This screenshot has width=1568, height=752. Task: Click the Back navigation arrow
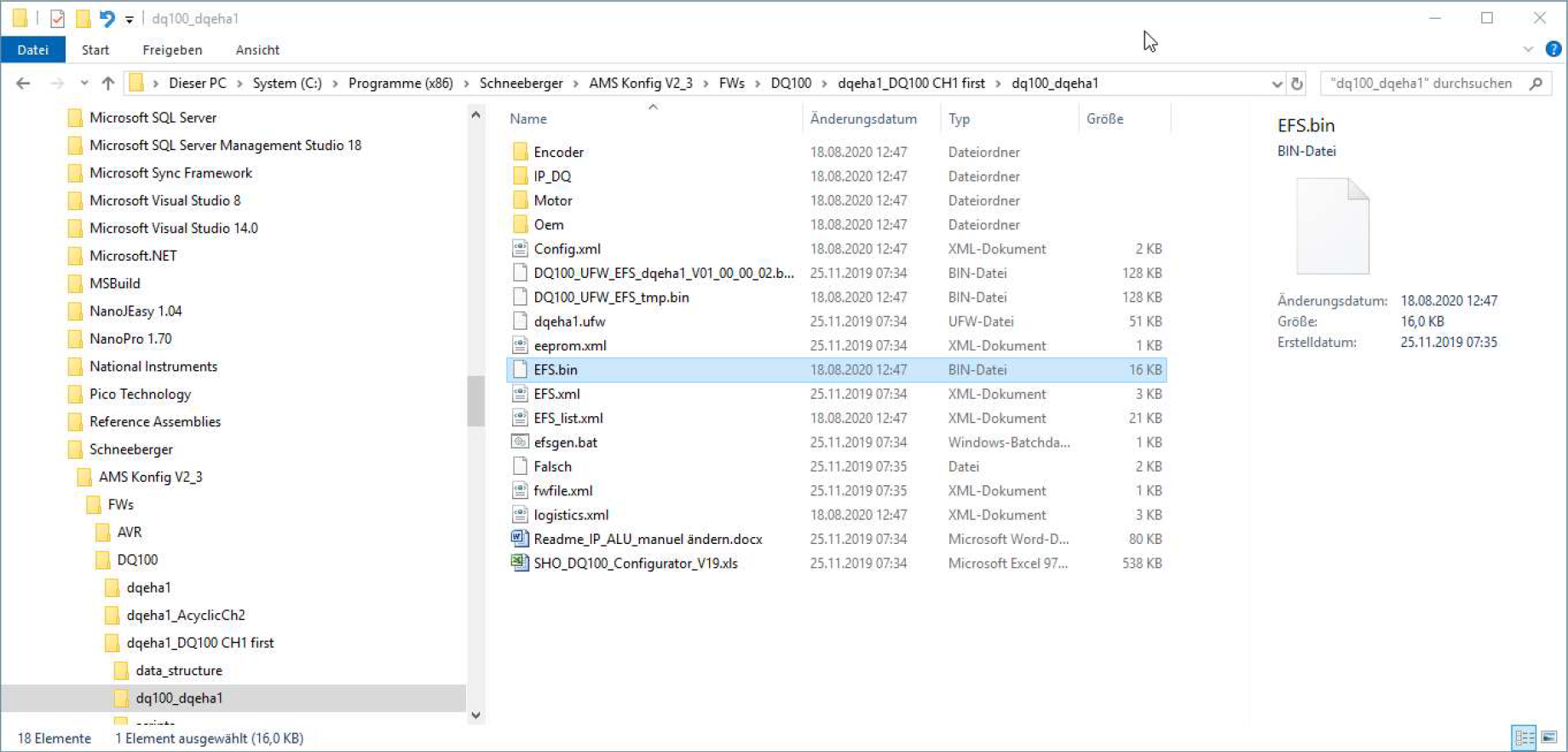(x=23, y=83)
